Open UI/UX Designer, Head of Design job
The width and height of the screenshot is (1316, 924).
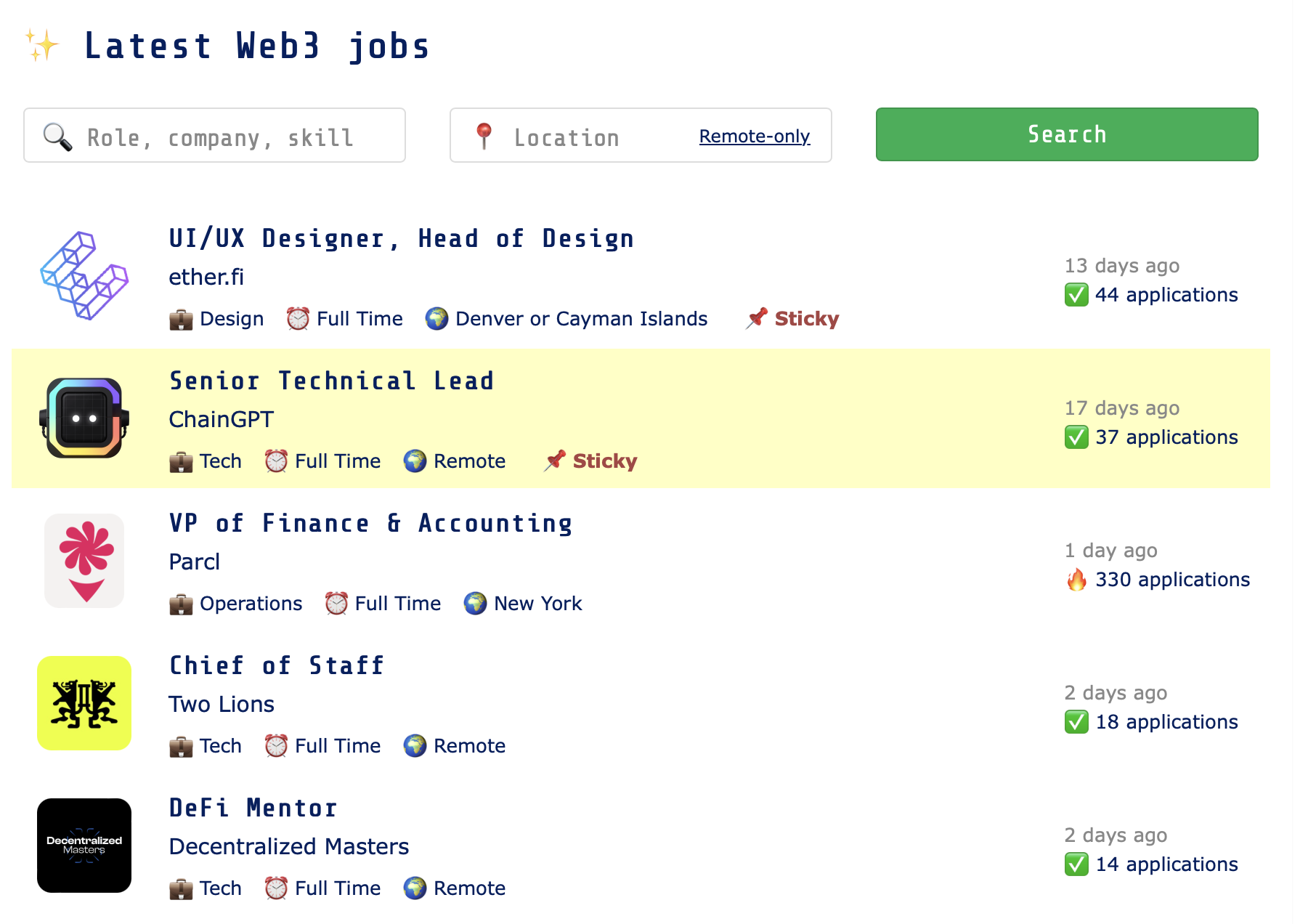[x=402, y=239]
